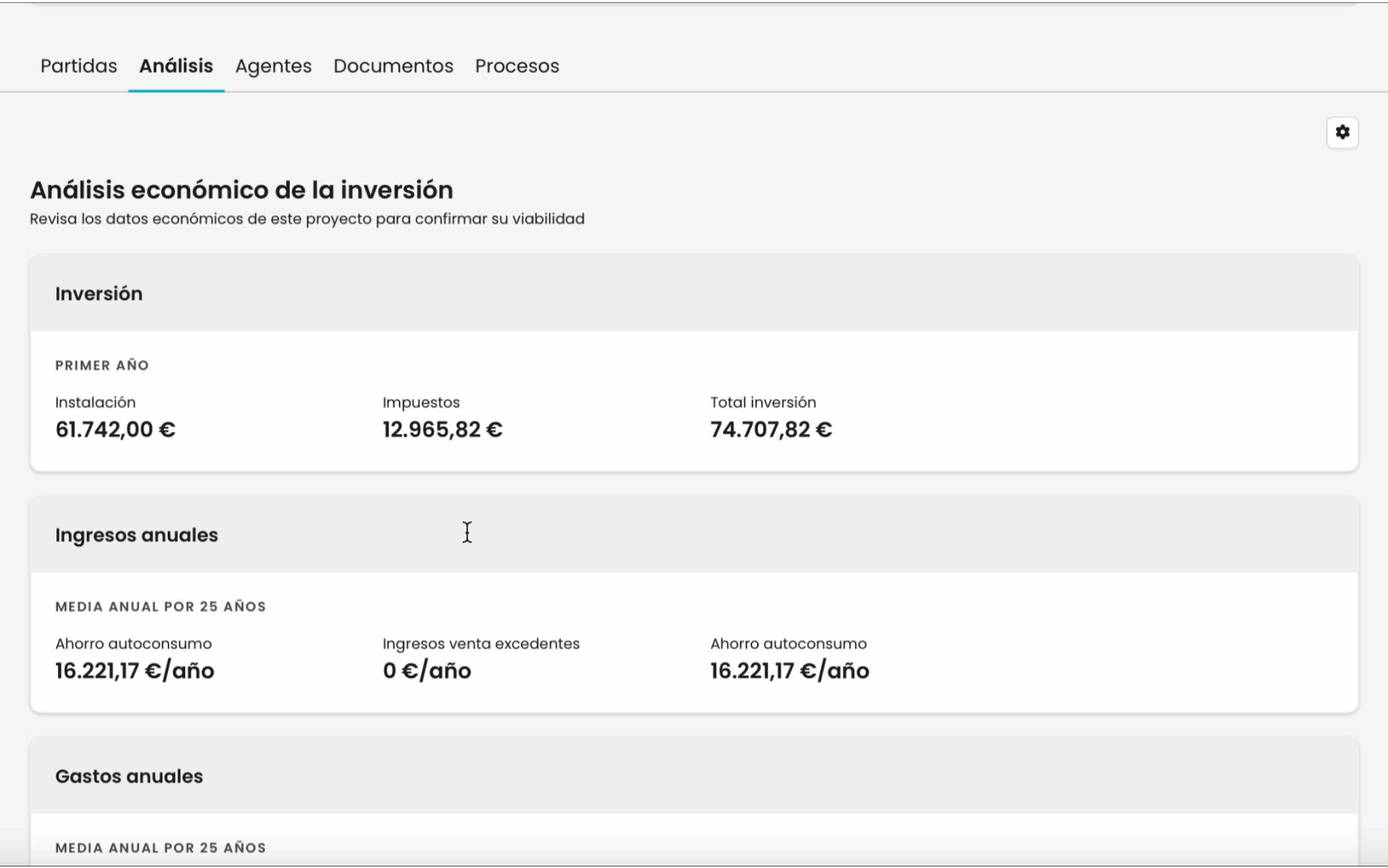
Task: Select the Análisis tab
Action: click(x=176, y=66)
